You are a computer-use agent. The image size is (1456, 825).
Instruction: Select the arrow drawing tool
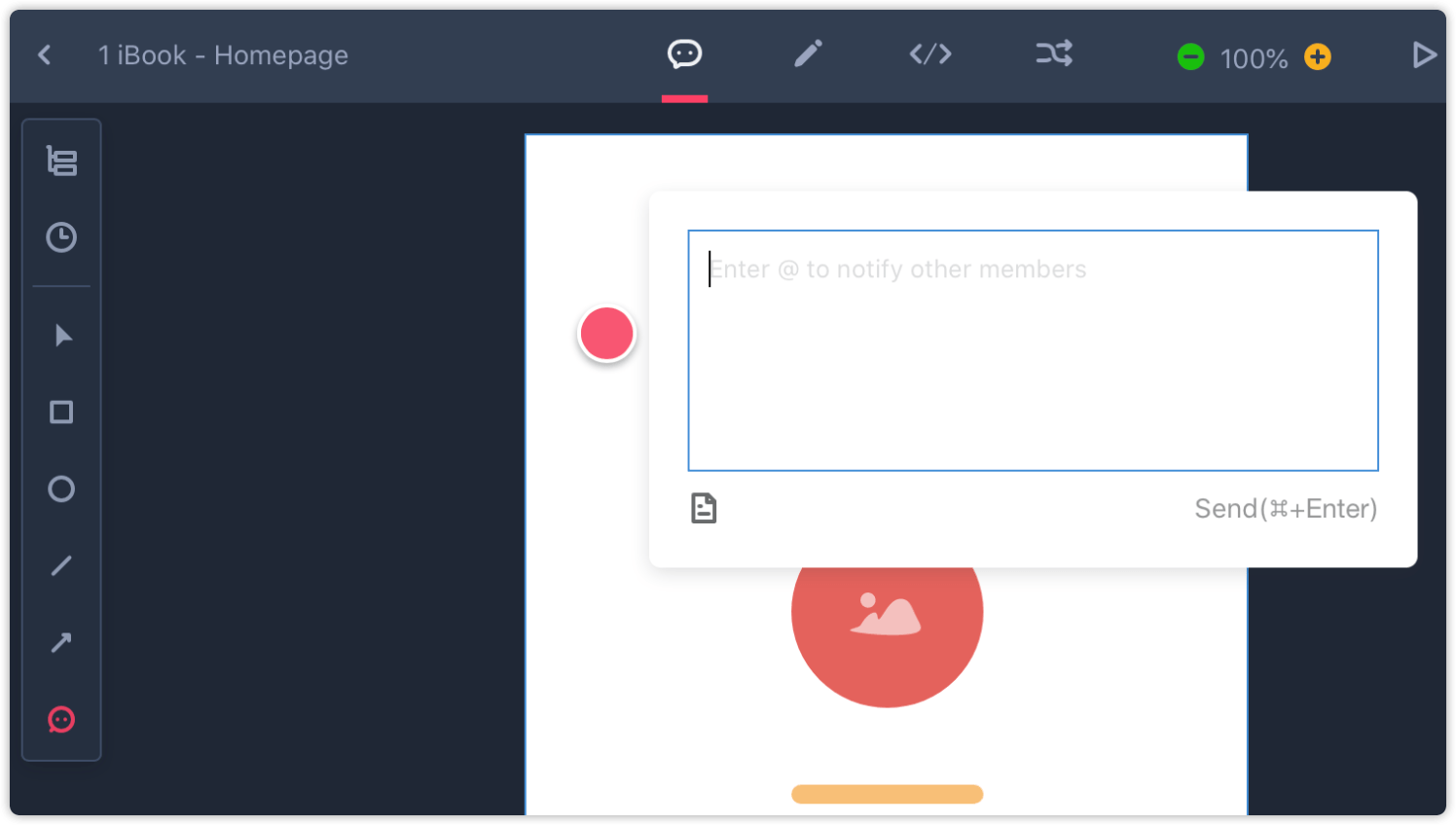coord(61,642)
